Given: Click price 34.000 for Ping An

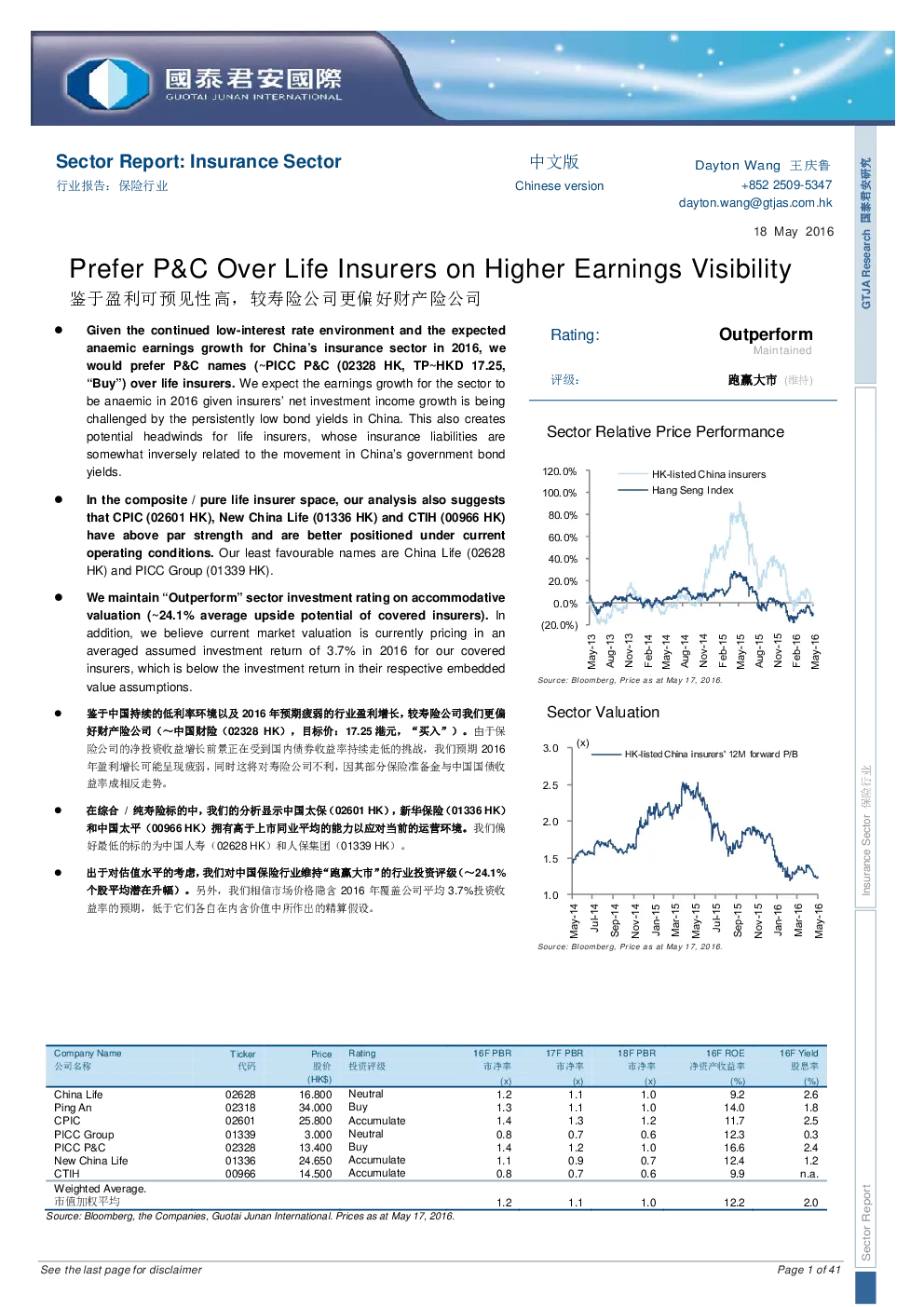Looking at the screenshot, I should tap(315, 1108).
